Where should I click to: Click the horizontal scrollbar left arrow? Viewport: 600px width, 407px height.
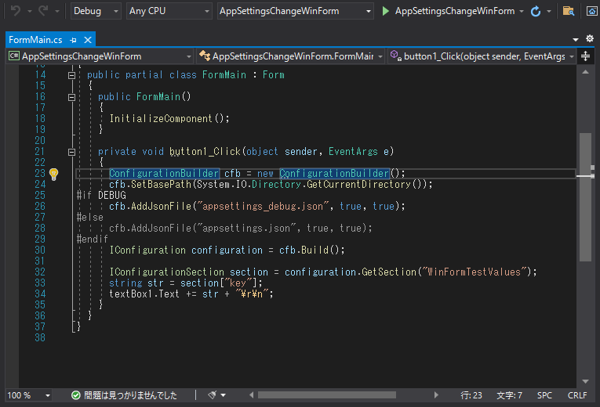tap(251, 395)
